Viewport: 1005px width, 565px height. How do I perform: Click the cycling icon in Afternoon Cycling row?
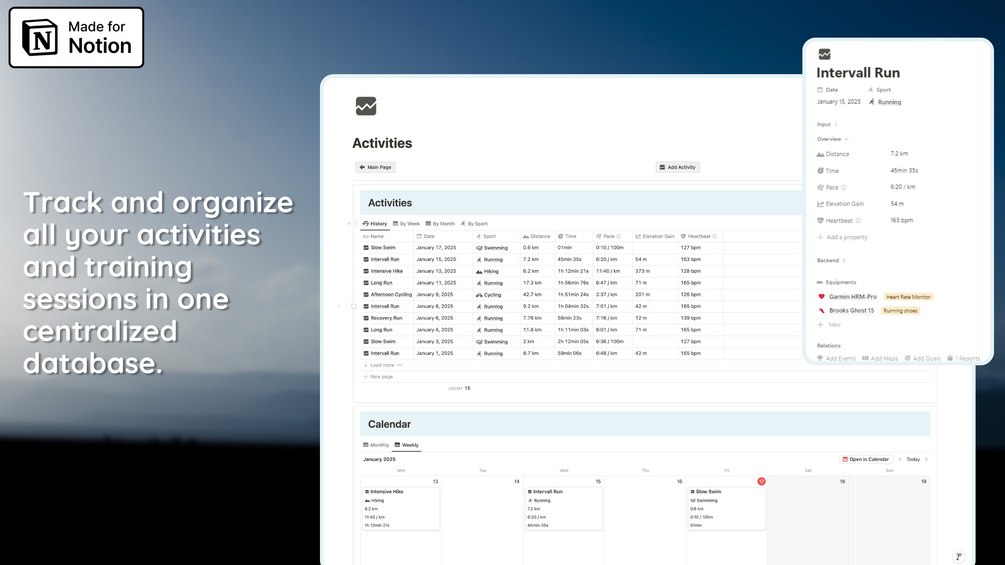pyautogui.click(x=479, y=295)
